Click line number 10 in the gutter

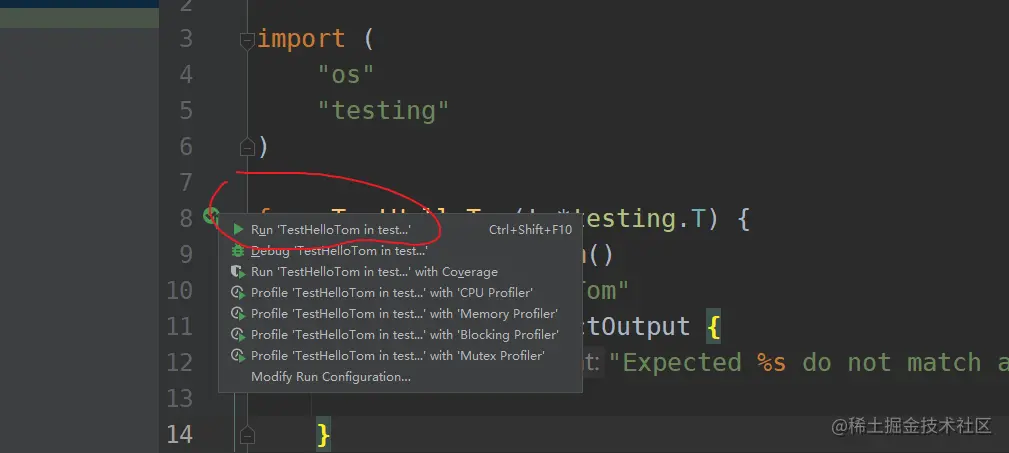coord(180,291)
